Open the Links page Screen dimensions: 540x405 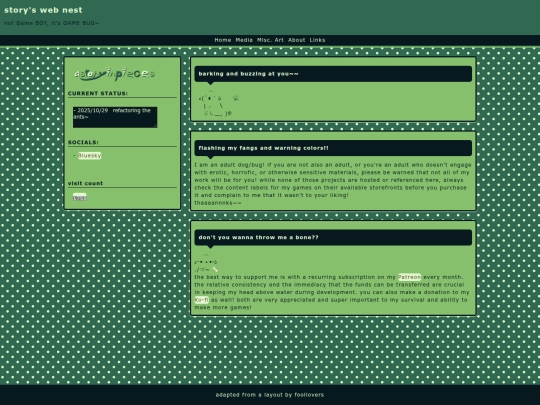(x=317, y=40)
